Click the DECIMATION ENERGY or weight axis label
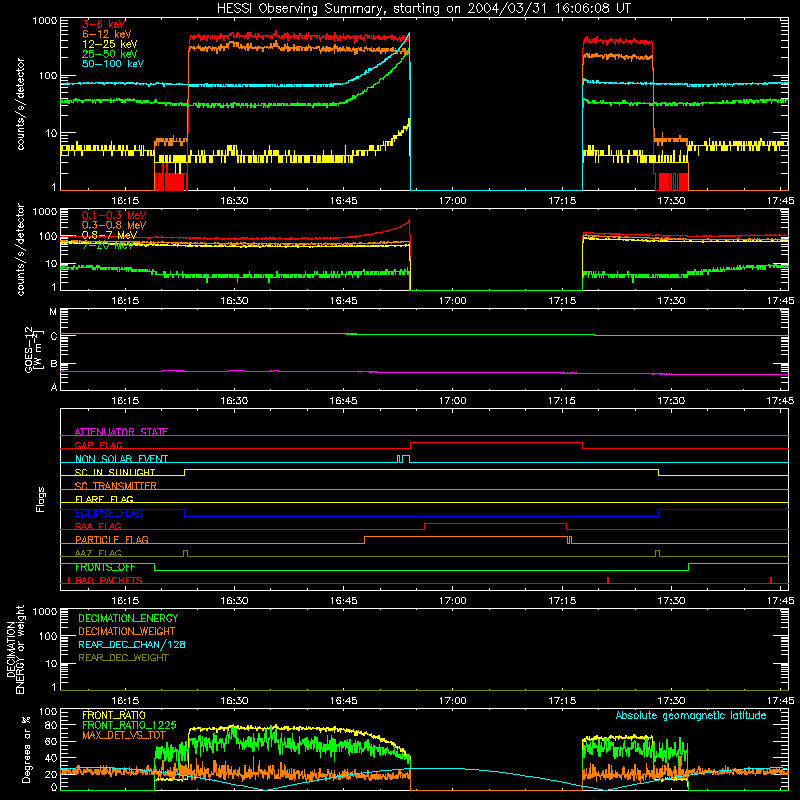The width and height of the screenshot is (800, 800). tap(15, 649)
